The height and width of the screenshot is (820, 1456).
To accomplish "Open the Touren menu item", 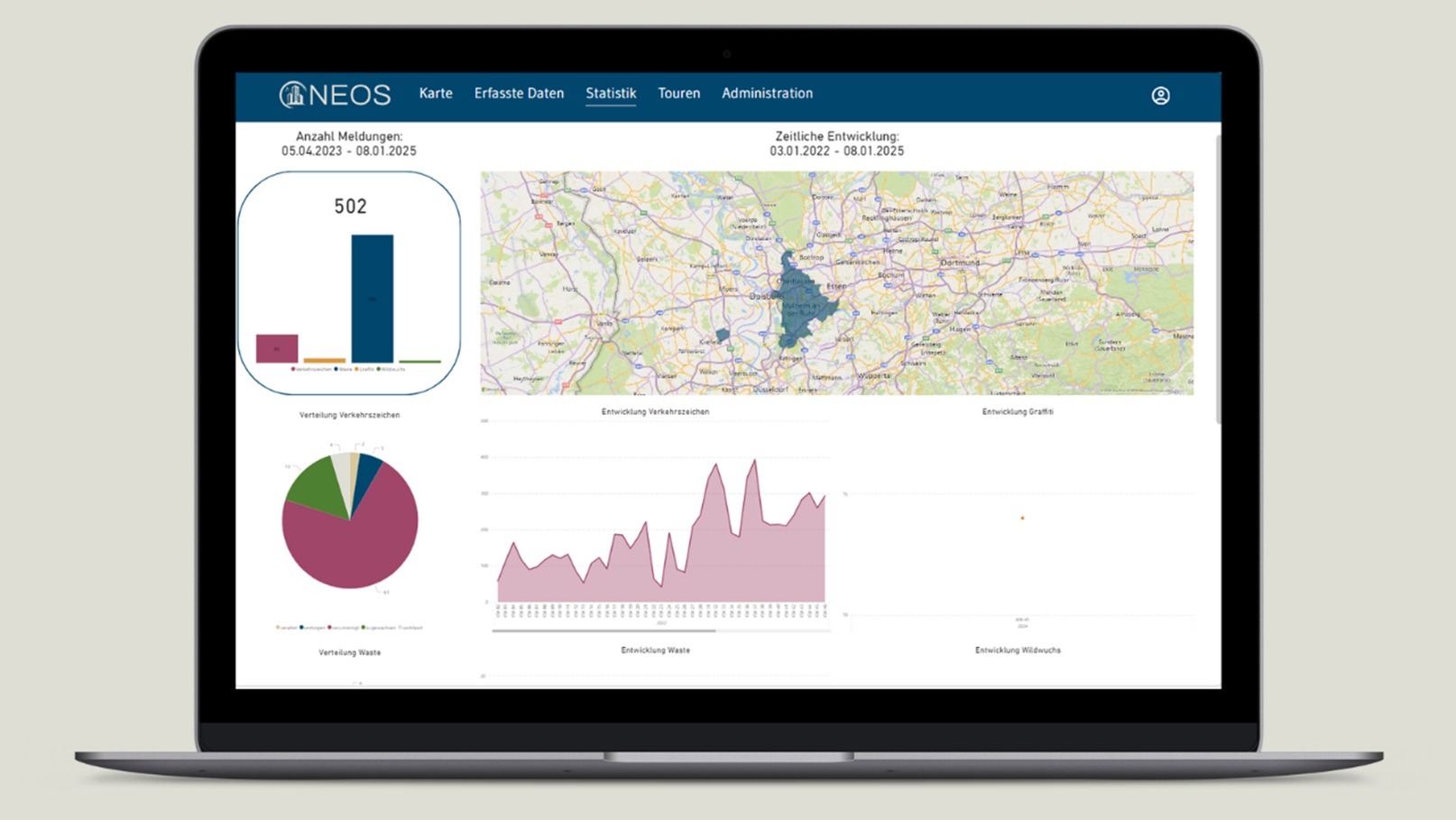I will click(x=678, y=94).
